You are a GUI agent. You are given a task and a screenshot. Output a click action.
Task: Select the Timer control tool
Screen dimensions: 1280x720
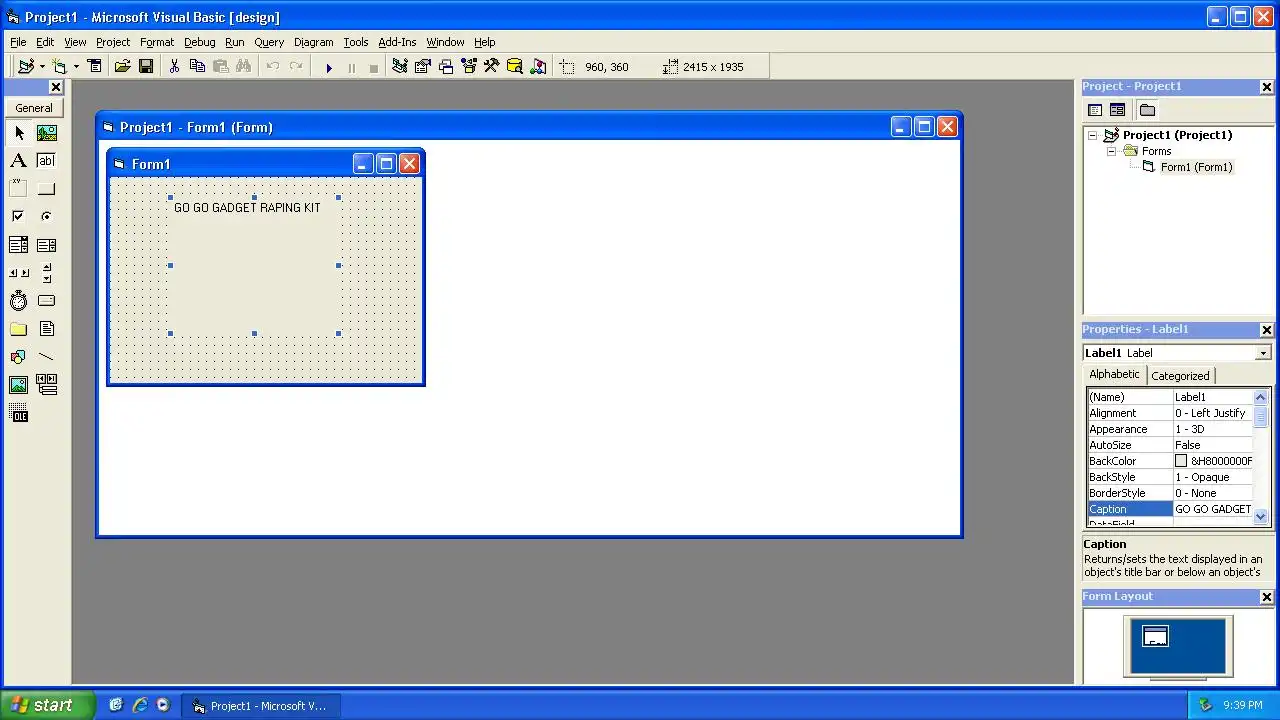19,301
